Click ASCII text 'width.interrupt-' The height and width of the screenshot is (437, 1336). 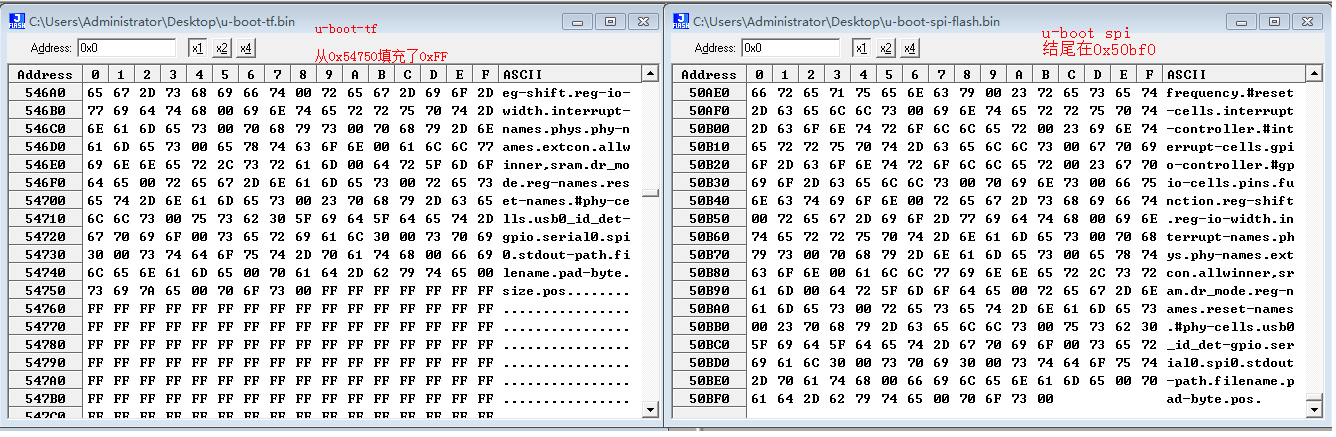566,110
